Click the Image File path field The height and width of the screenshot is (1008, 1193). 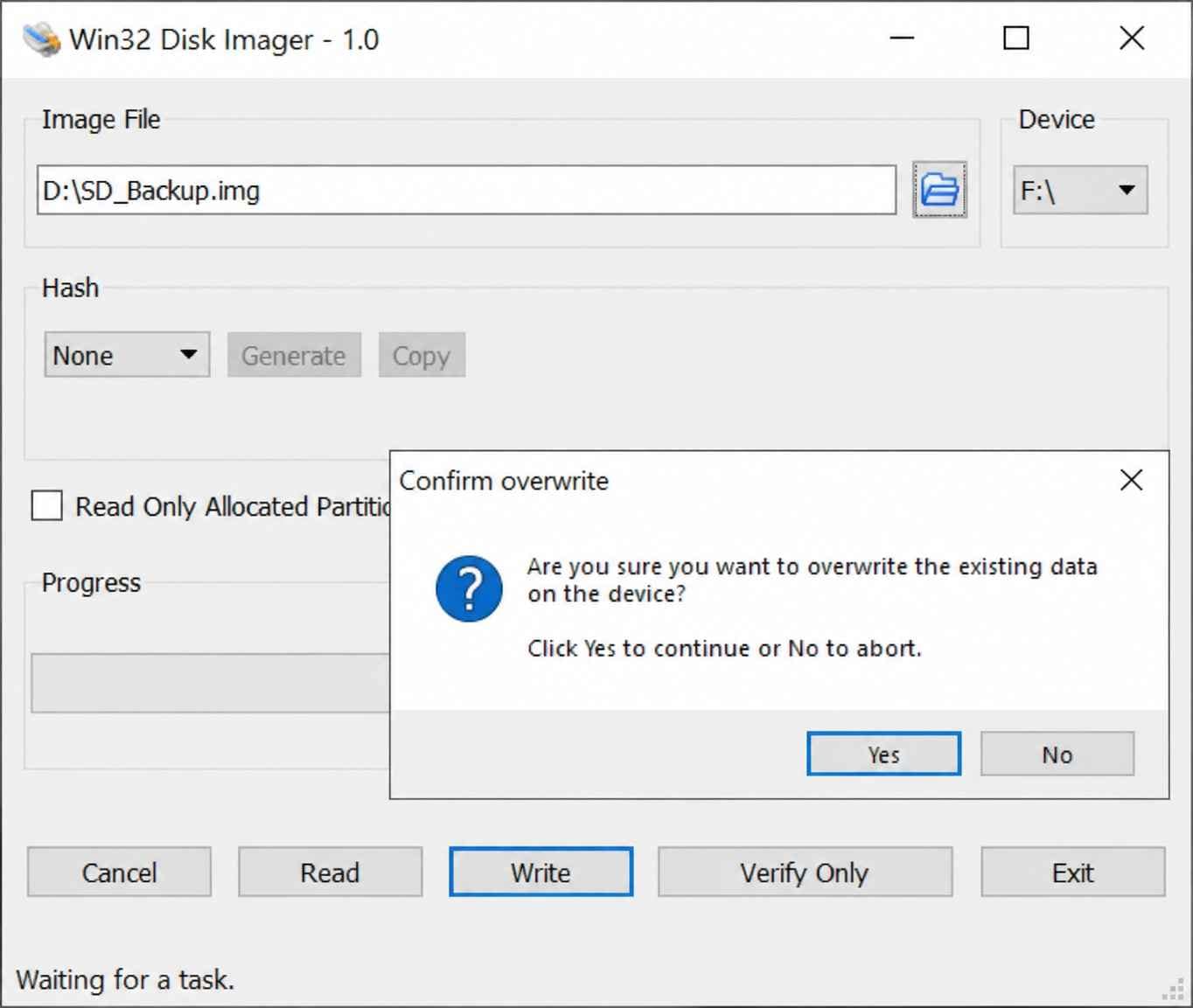coord(466,190)
